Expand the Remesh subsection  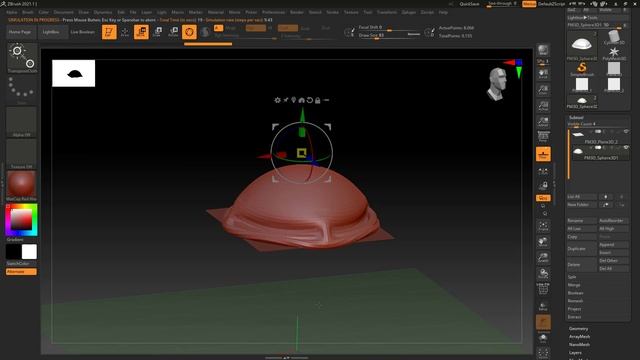[575, 301]
